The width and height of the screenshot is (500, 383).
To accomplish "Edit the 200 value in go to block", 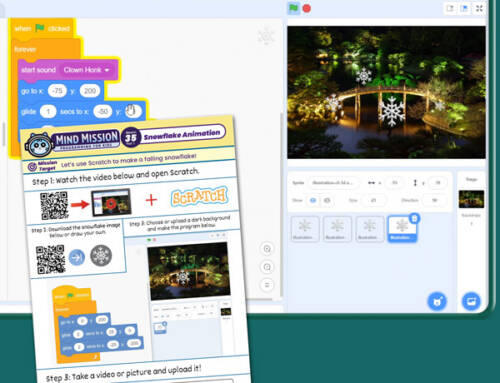I will 90,91.
